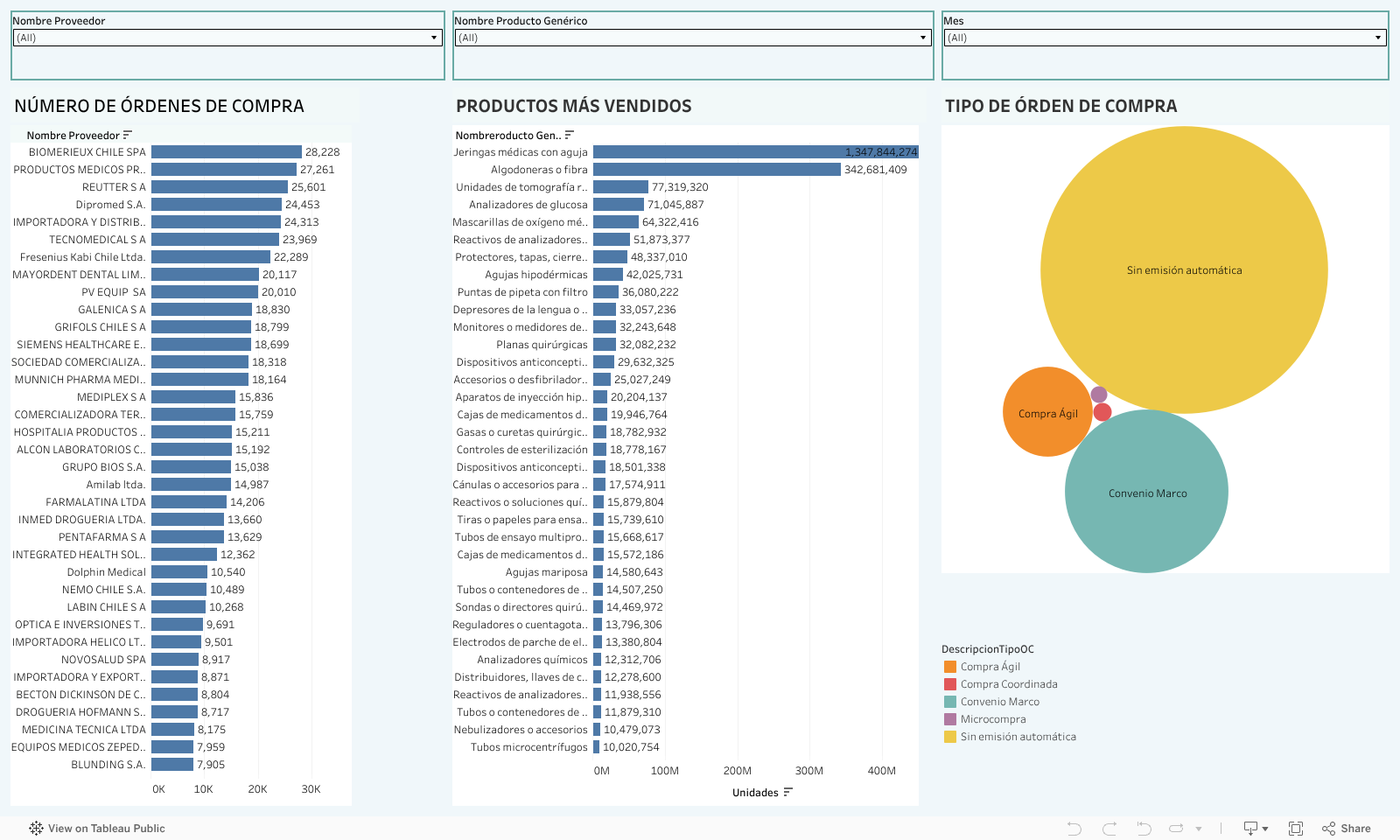Select the orange Compra Ágil legend swatch

(950, 667)
